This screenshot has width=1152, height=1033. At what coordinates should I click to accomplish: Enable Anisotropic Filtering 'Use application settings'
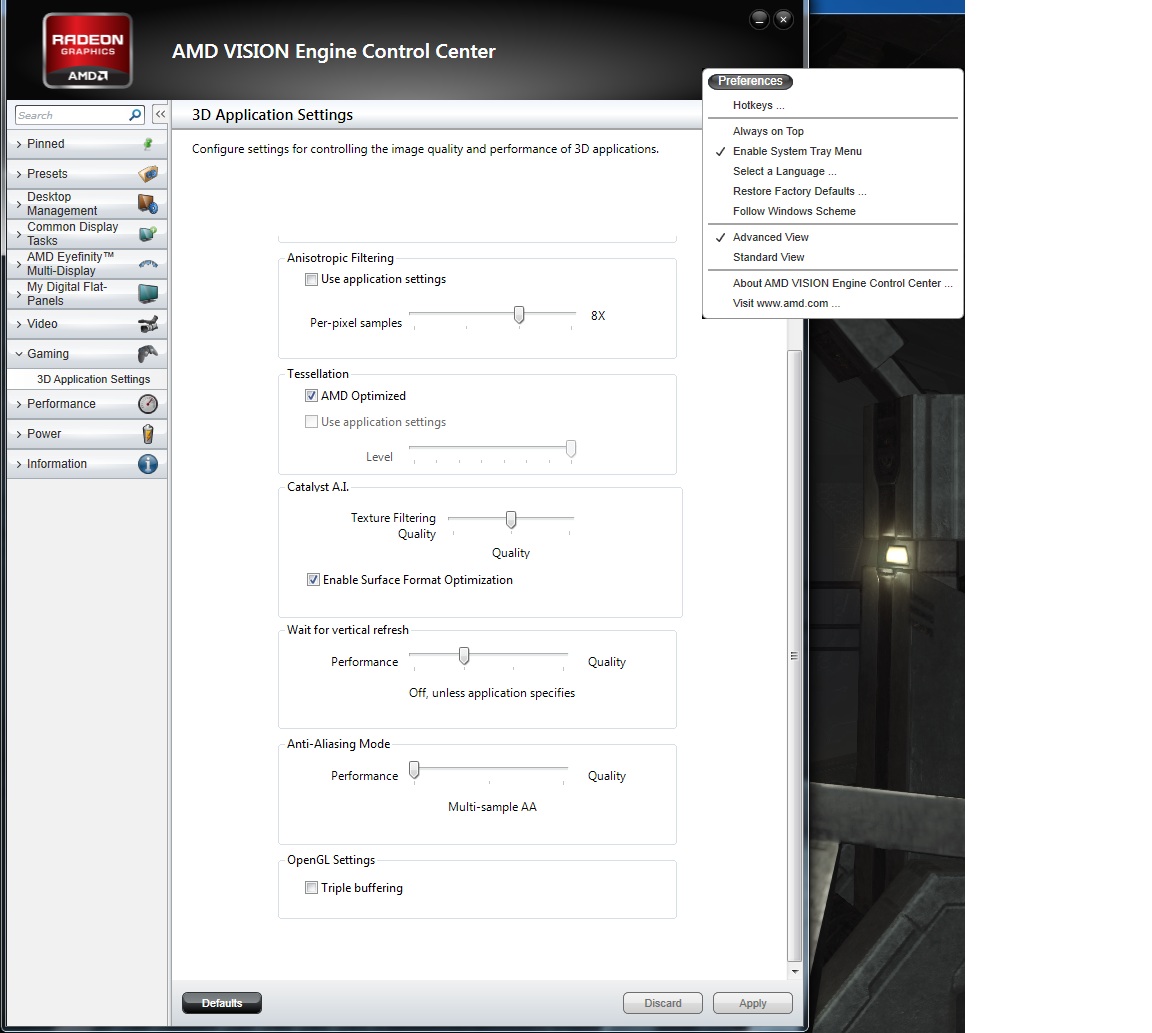[x=312, y=279]
